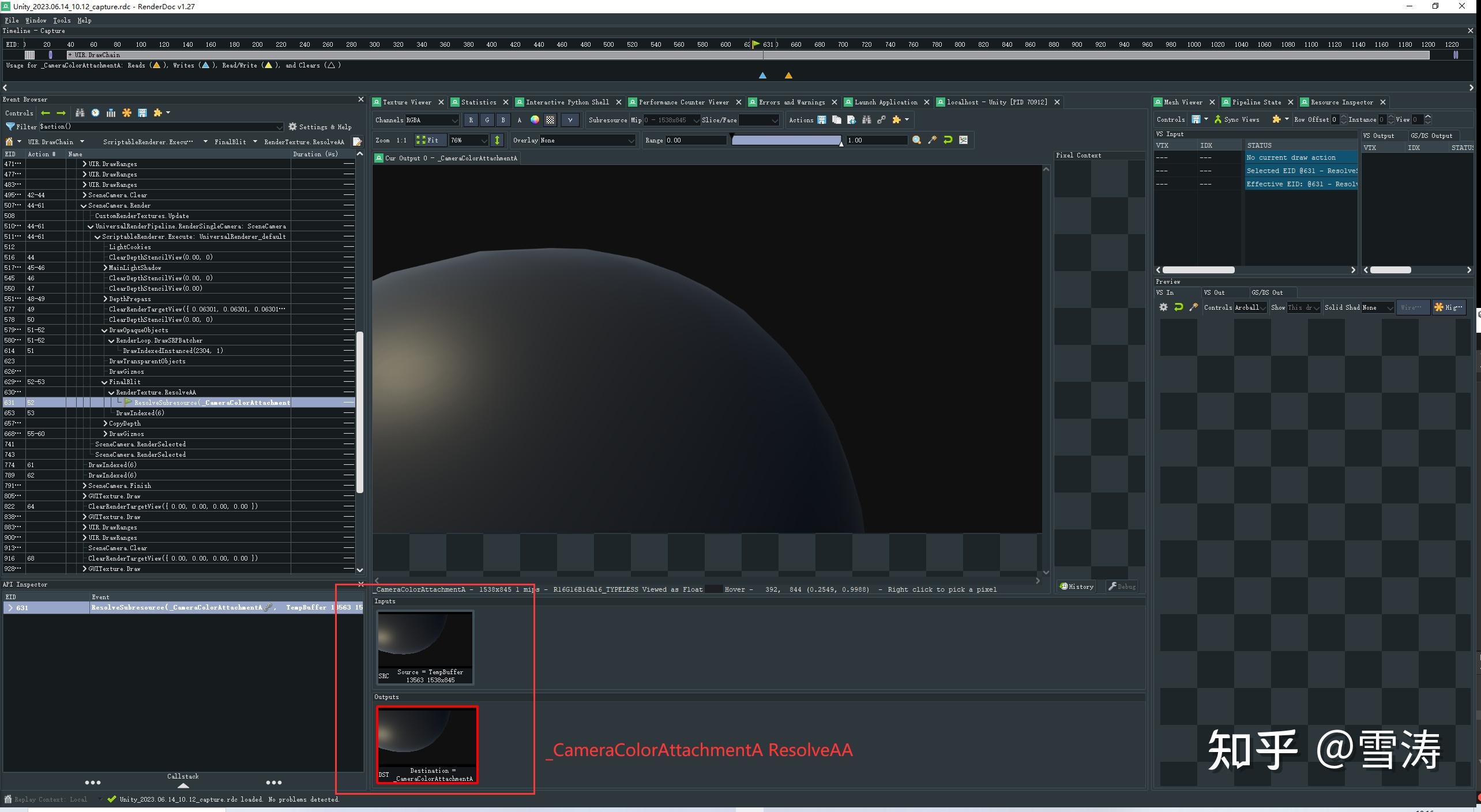The width and height of the screenshot is (1481, 812).
Task: Toggle the event durations clock icon
Action: point(95,113)
